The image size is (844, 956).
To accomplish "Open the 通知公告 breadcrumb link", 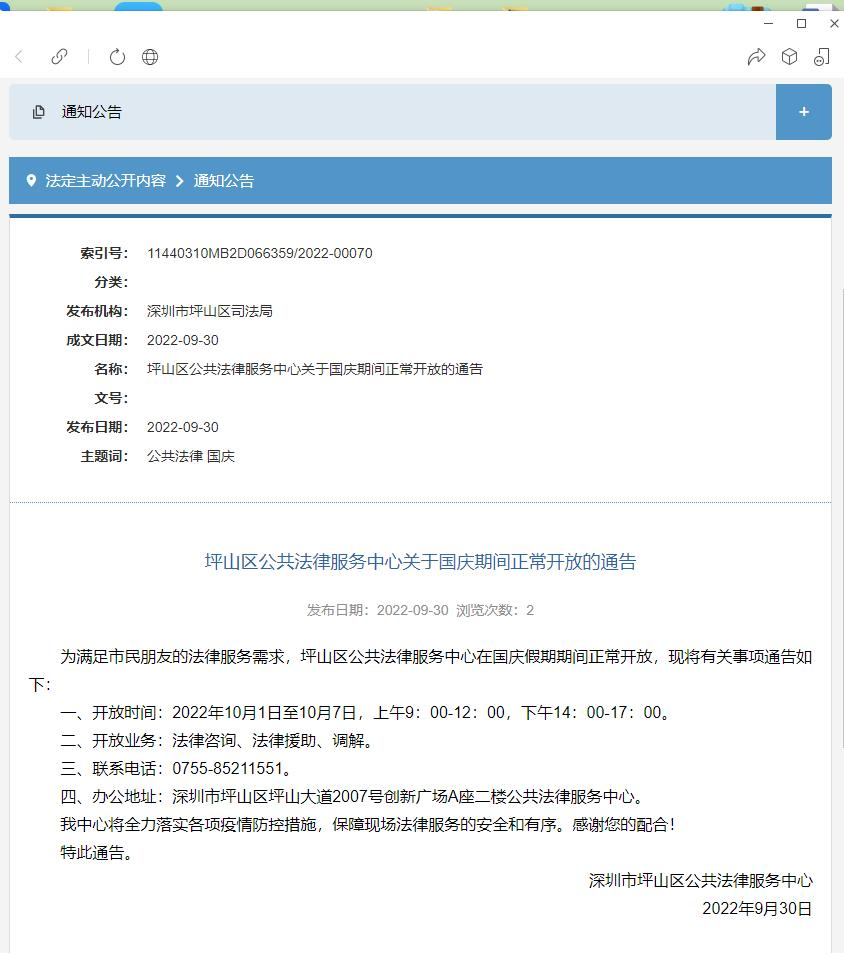I will pos(224,180).
